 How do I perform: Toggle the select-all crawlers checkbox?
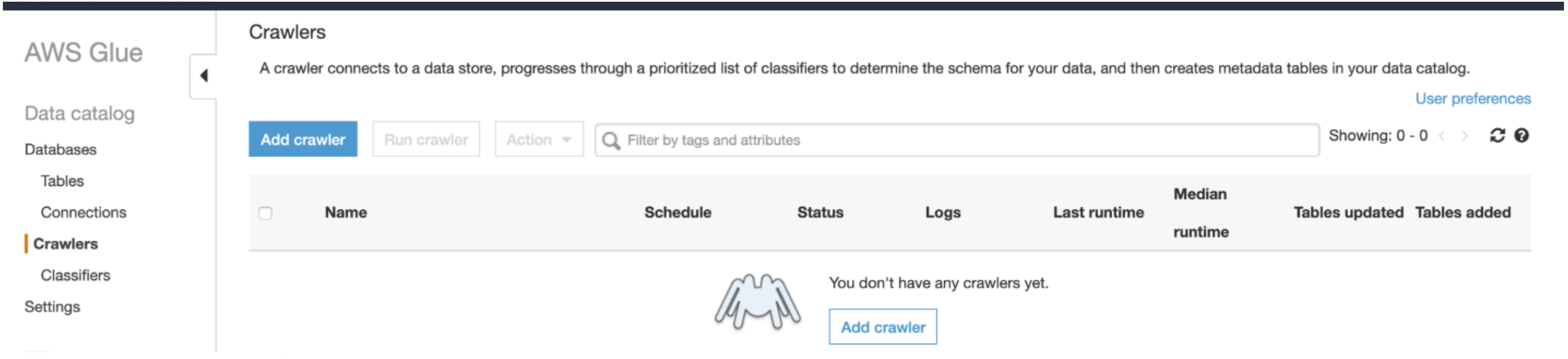(265, 213)
